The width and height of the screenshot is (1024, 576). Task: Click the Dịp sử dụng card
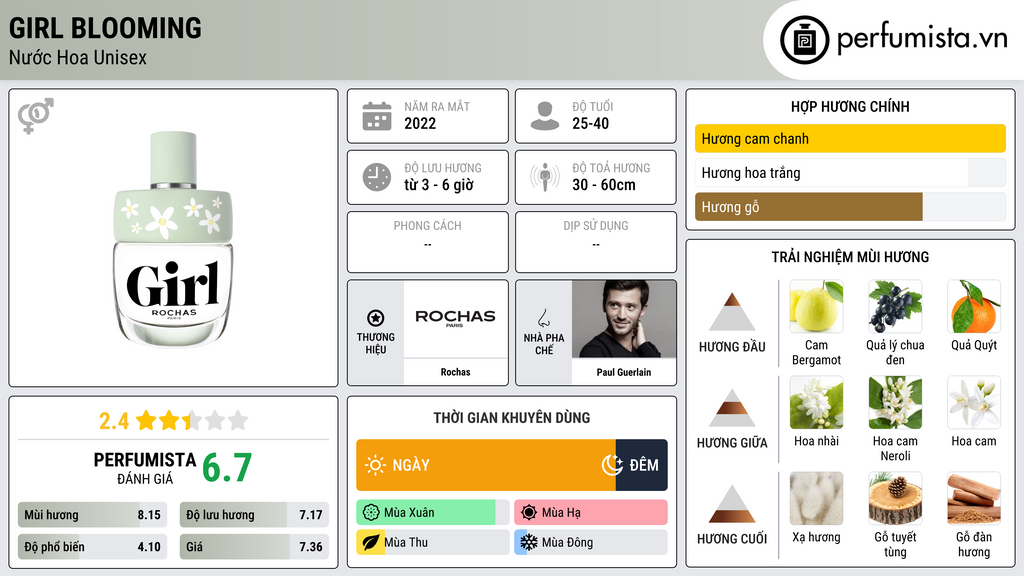pyautogui.click(x=596, y=242)
